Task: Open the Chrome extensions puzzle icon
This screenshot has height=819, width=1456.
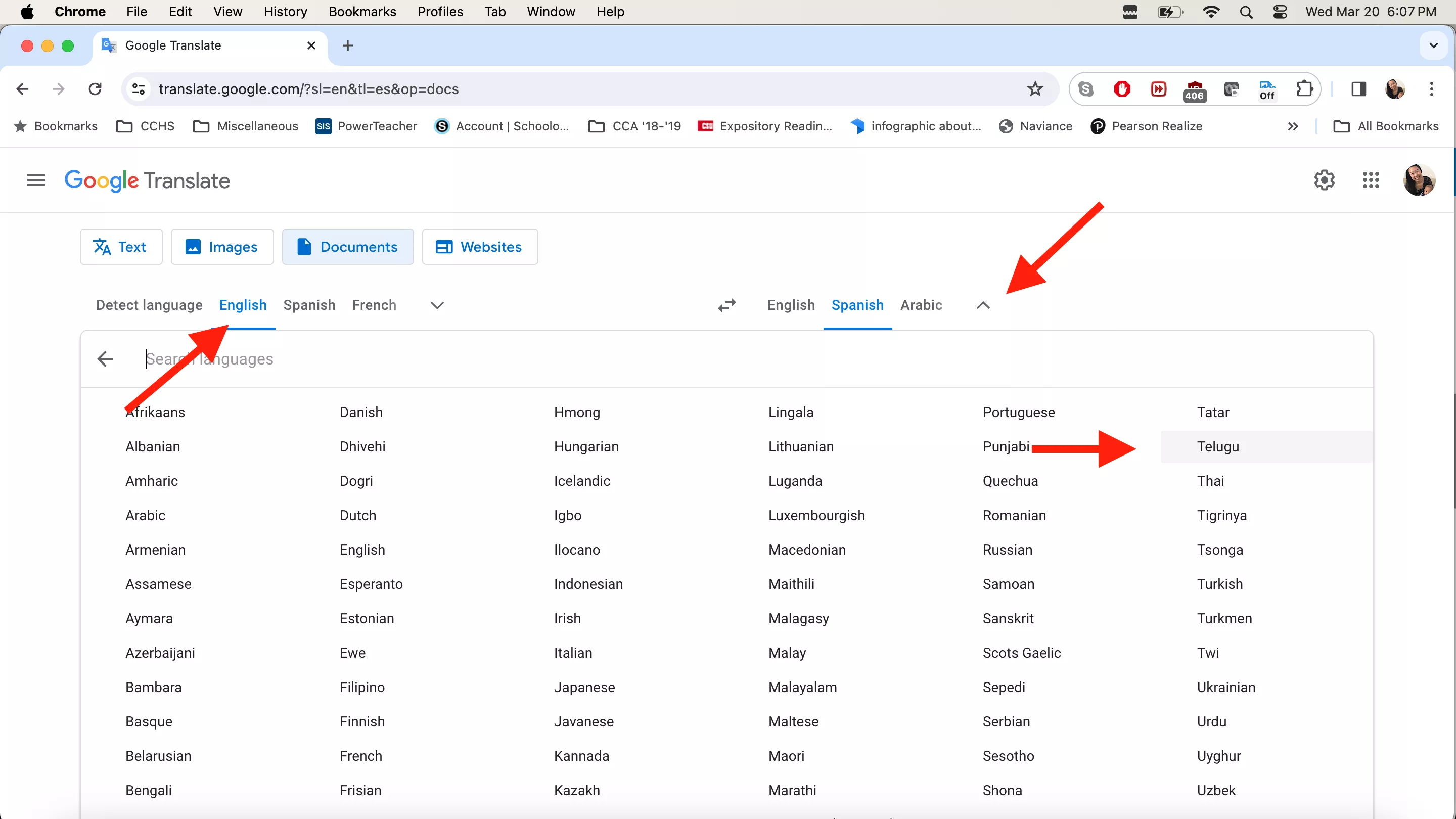Action: tap(1304, 89)
